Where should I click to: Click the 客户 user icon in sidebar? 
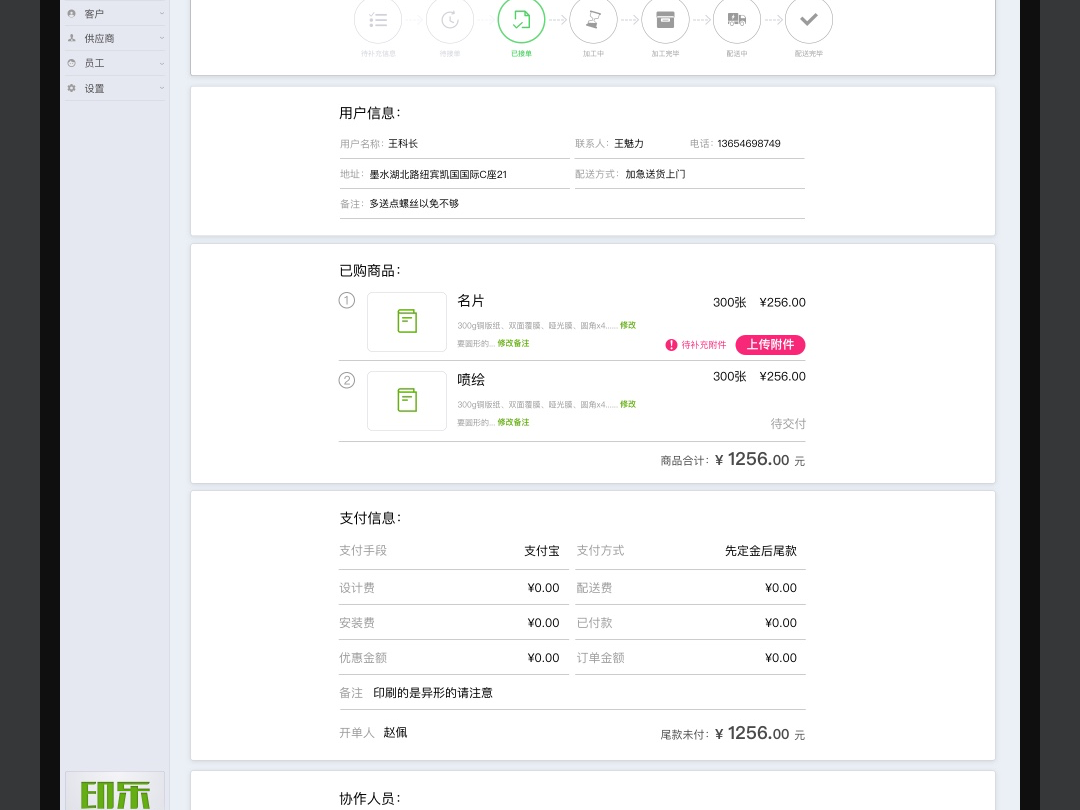coord(71,13)
